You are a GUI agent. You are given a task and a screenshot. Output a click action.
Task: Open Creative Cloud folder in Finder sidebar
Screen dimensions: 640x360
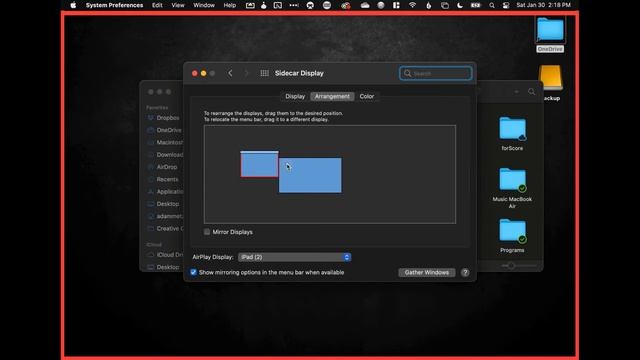click(x=164, y=229)
